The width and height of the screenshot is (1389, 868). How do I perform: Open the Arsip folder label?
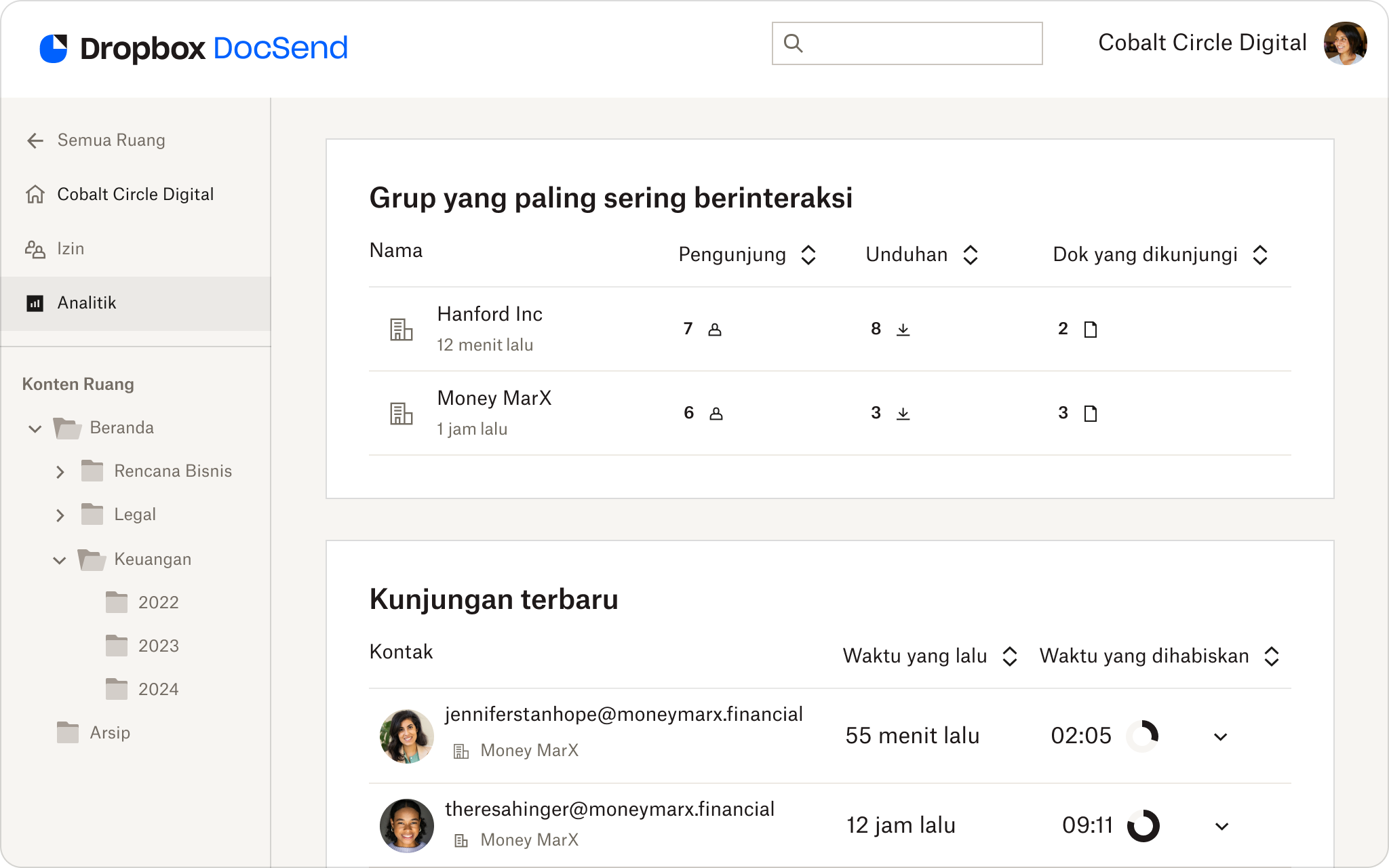coord(110,733)
